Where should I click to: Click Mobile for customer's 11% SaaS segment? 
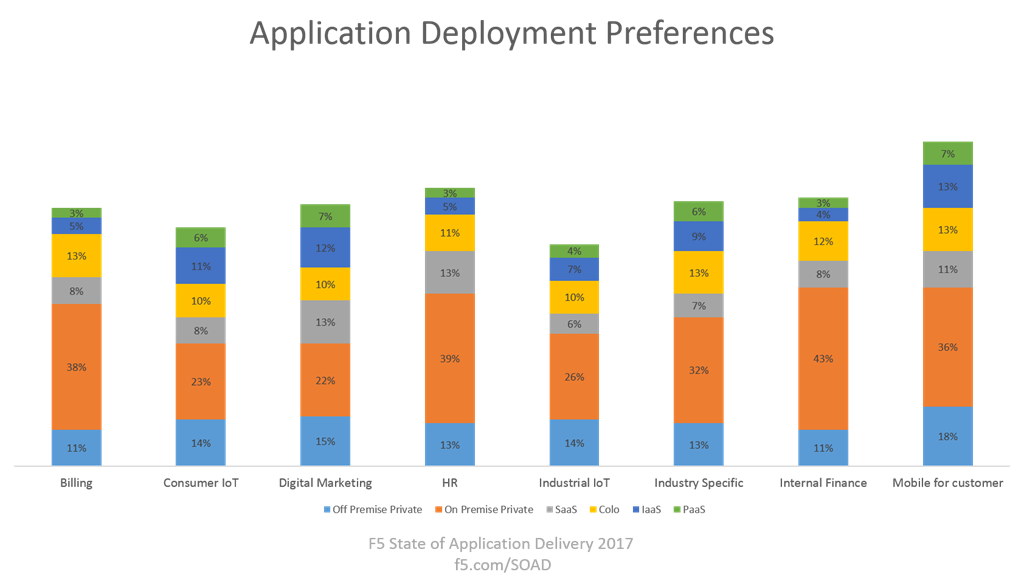[948, 269]
